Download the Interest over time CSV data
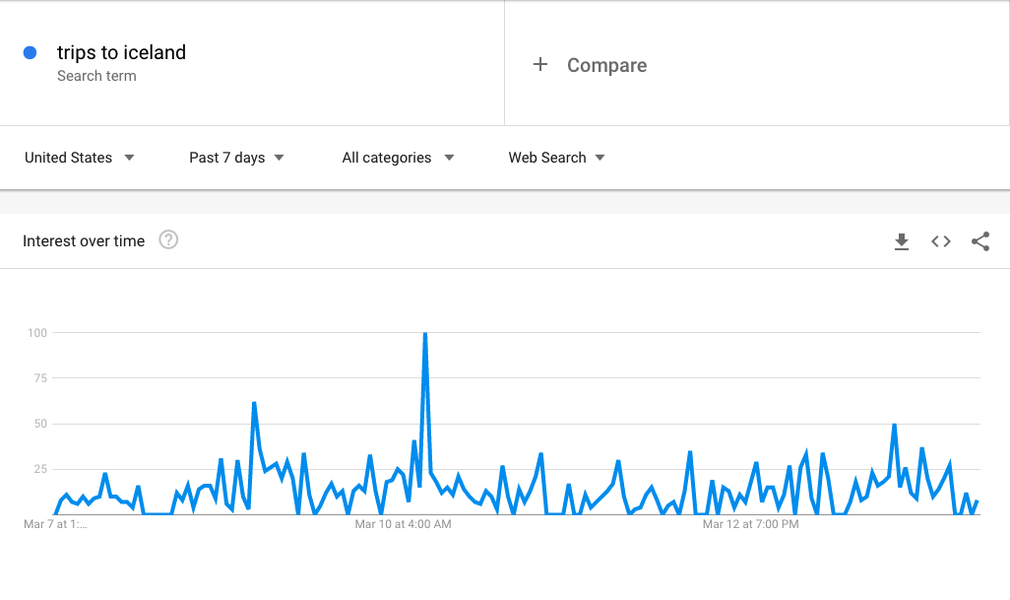Viewport: 1010px width, 600px height. click(901, 242)
